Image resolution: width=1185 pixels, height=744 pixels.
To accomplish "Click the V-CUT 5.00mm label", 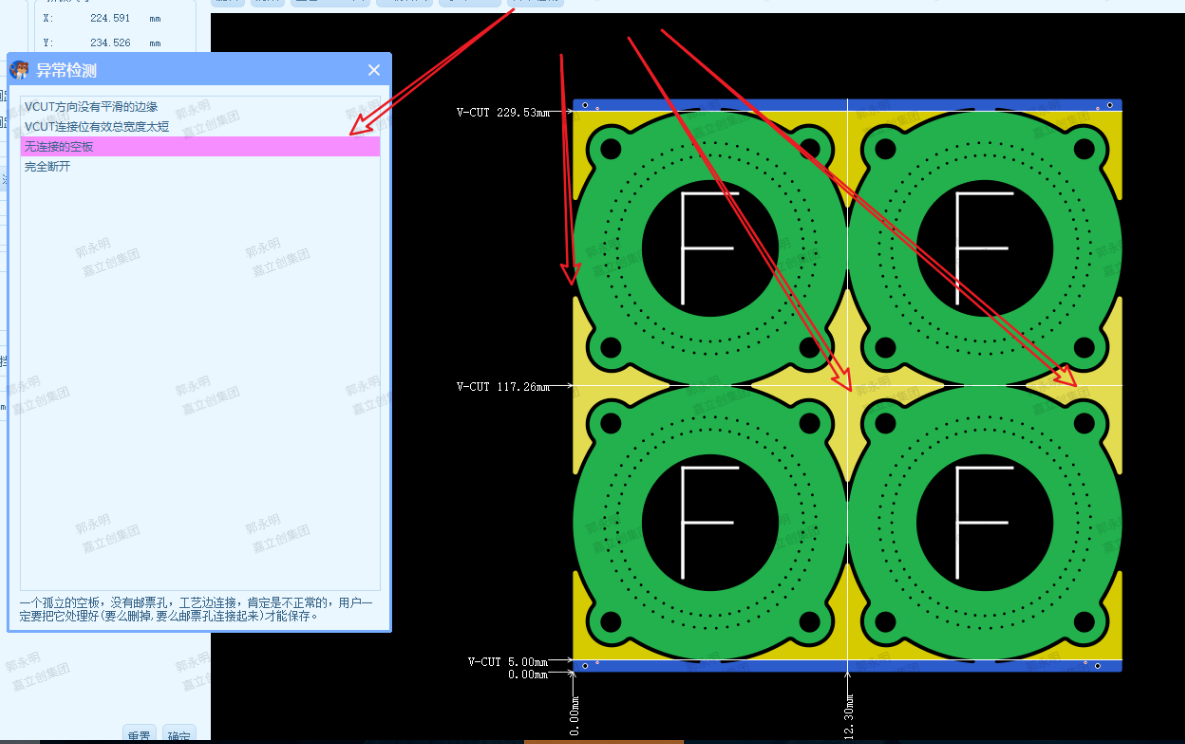I will (508, 662).
